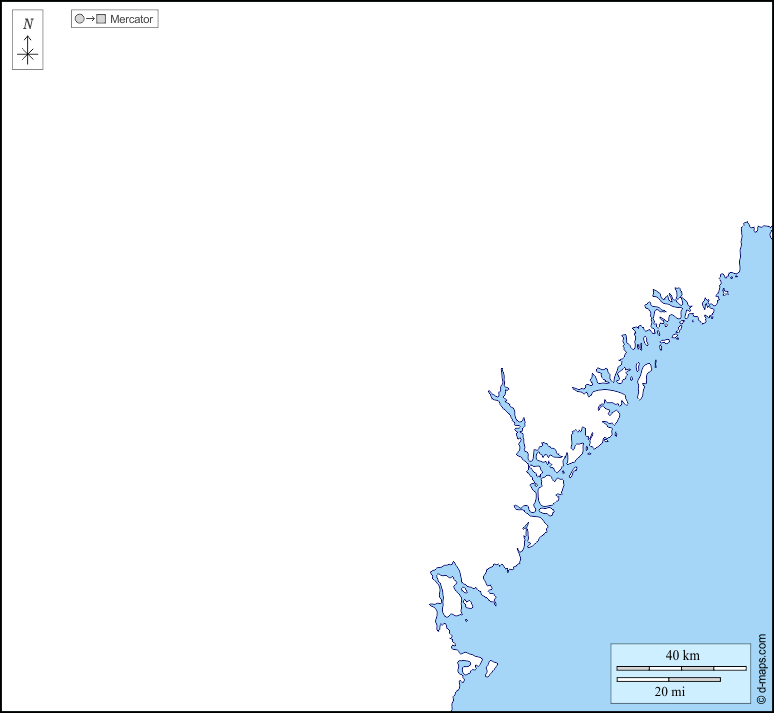Click the 40 km scale label
Image resolution: width=774 pixels, height=713 pixels.
coord(682,655)
